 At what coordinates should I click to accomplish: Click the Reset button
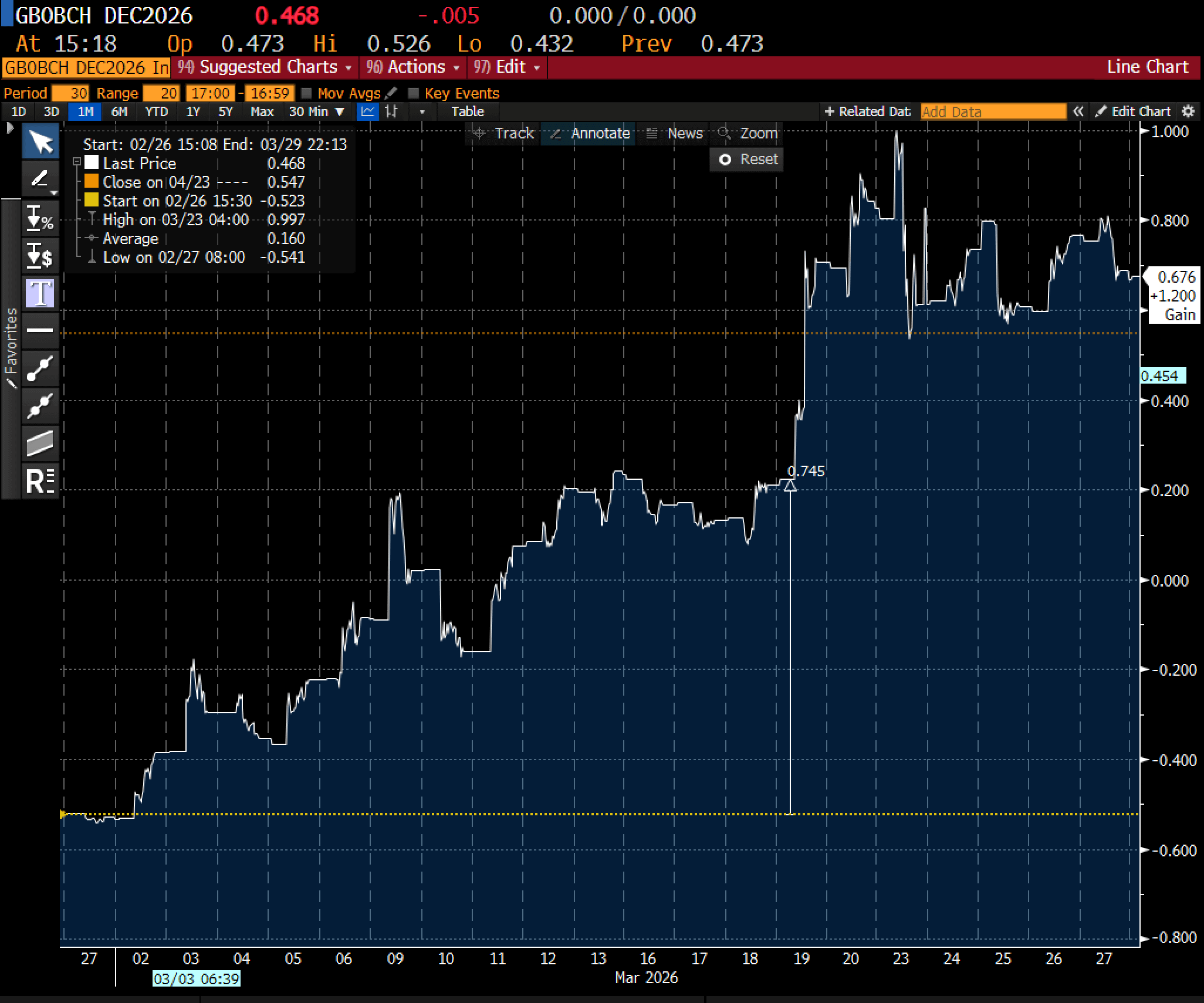746,159
